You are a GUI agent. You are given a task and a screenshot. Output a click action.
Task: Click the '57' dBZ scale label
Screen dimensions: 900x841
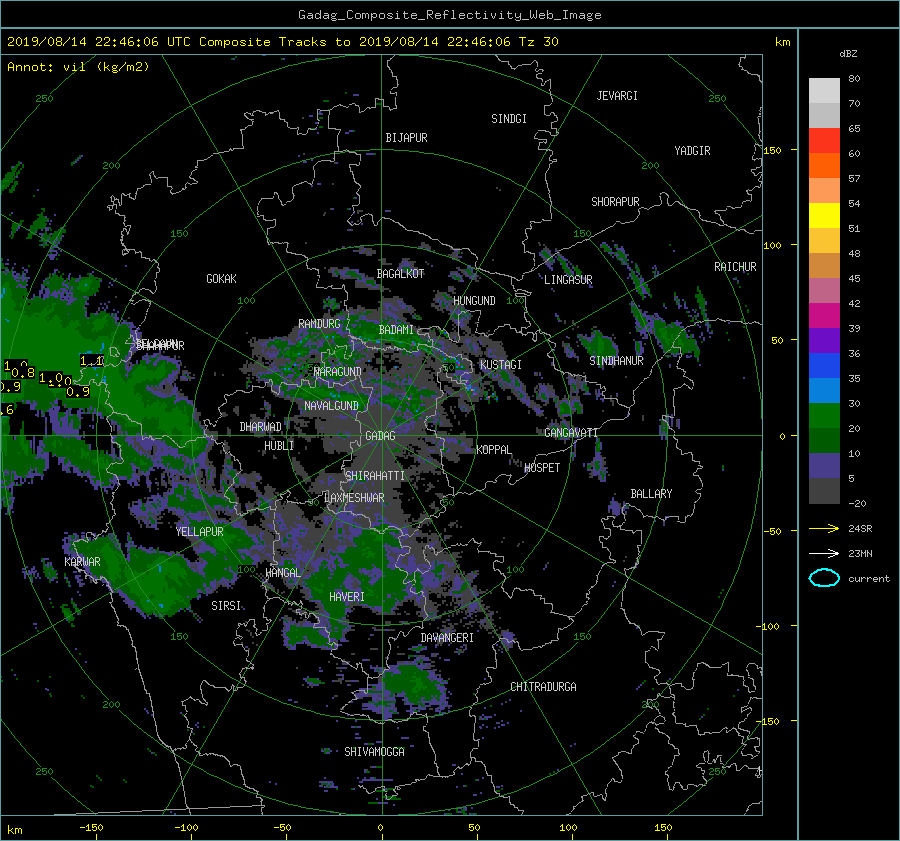[854, 179]
